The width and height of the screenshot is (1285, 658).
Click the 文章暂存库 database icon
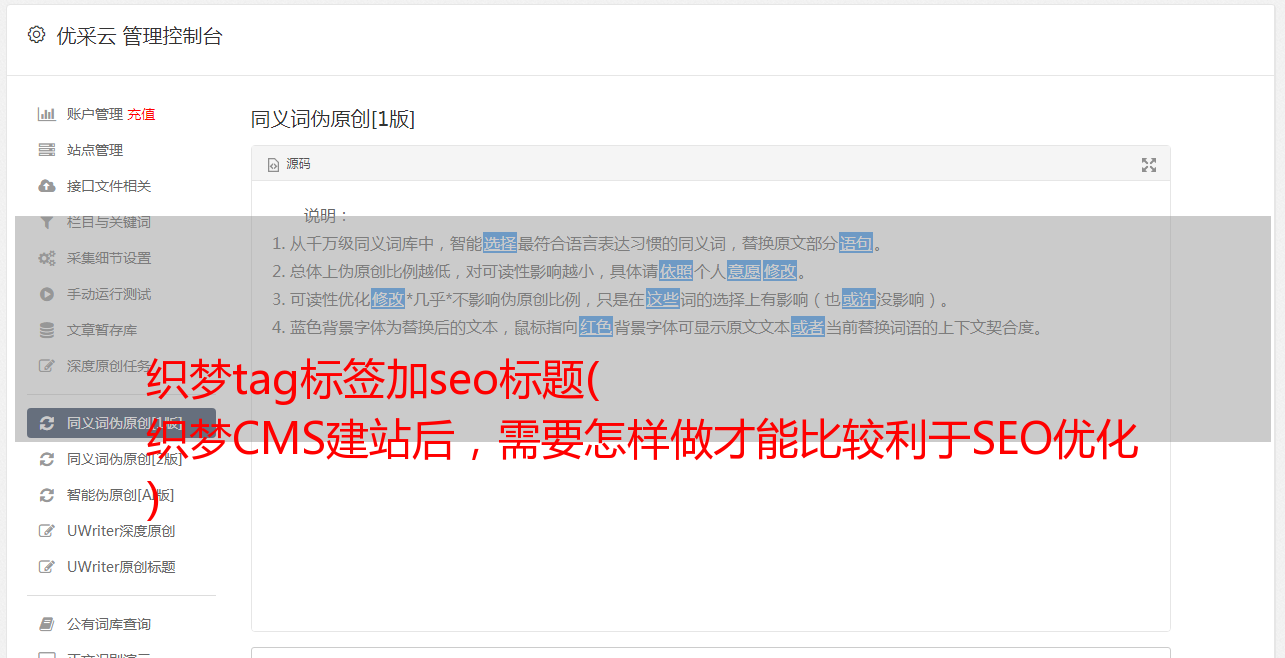(46, 330)
